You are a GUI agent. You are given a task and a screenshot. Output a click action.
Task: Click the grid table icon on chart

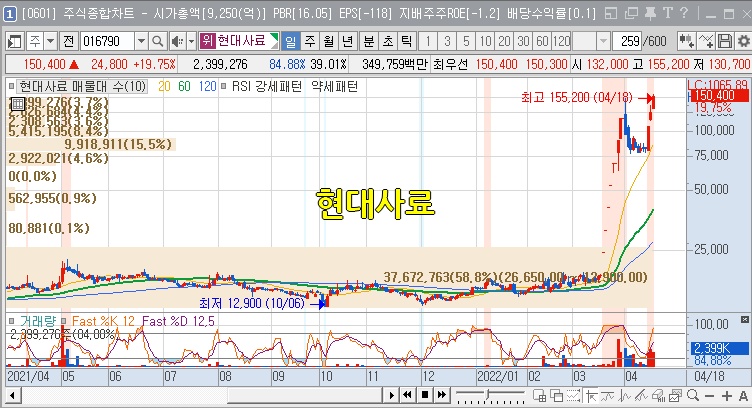18,104
